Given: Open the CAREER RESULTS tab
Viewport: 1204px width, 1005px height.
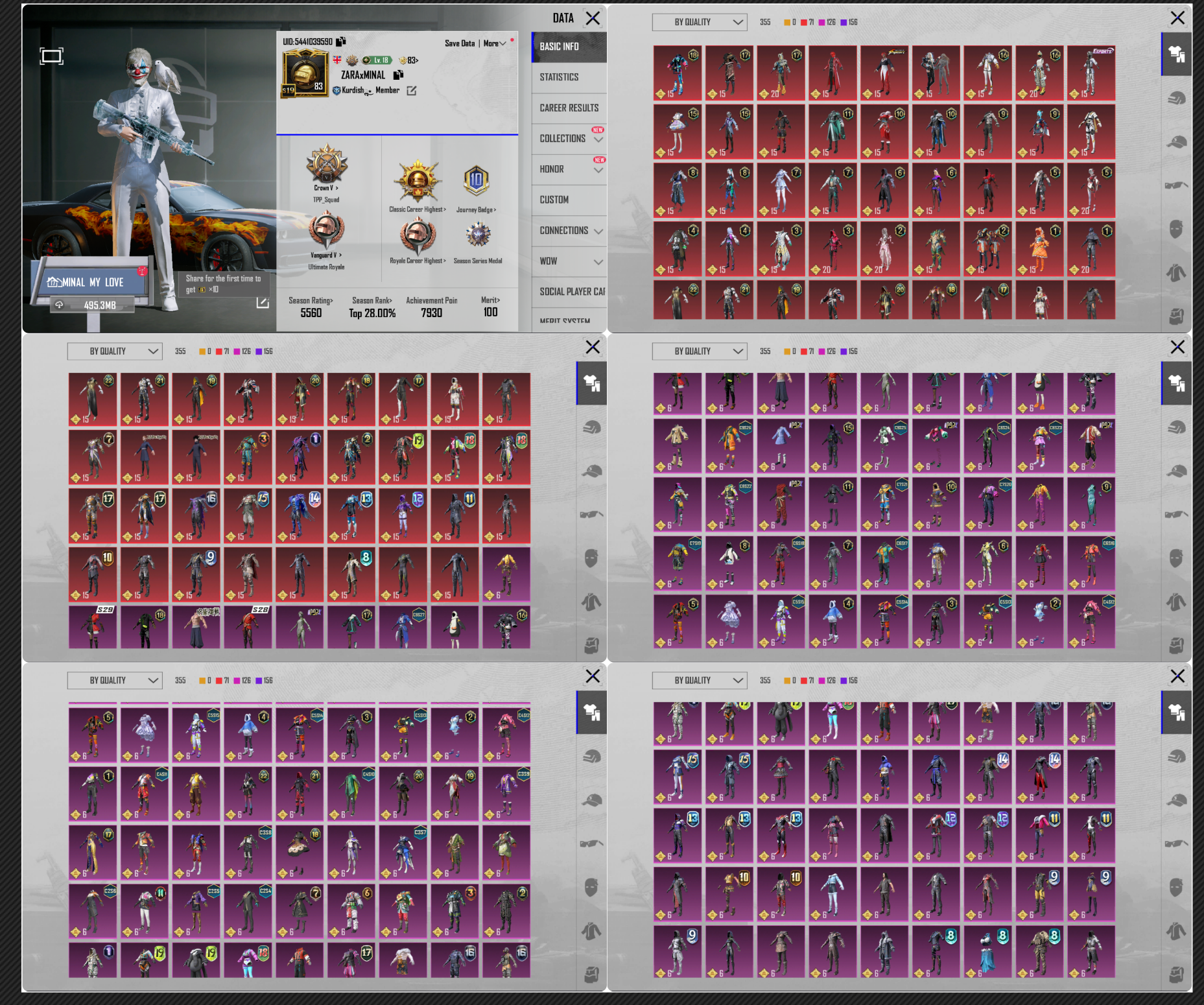Looking at the screenshot, I should (569, 108).
